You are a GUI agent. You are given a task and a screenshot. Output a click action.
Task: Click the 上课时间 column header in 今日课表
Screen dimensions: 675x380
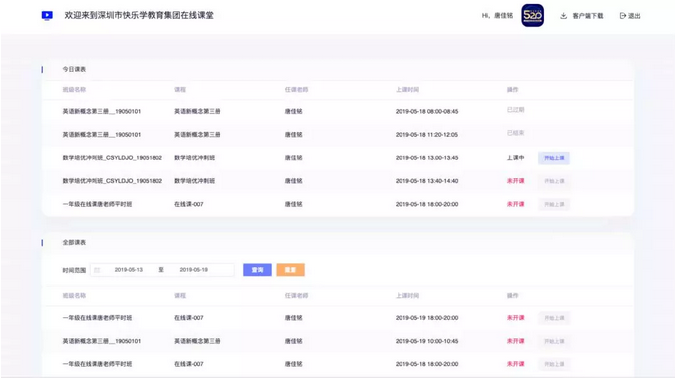pyautogui.click(x=407, y=90)
